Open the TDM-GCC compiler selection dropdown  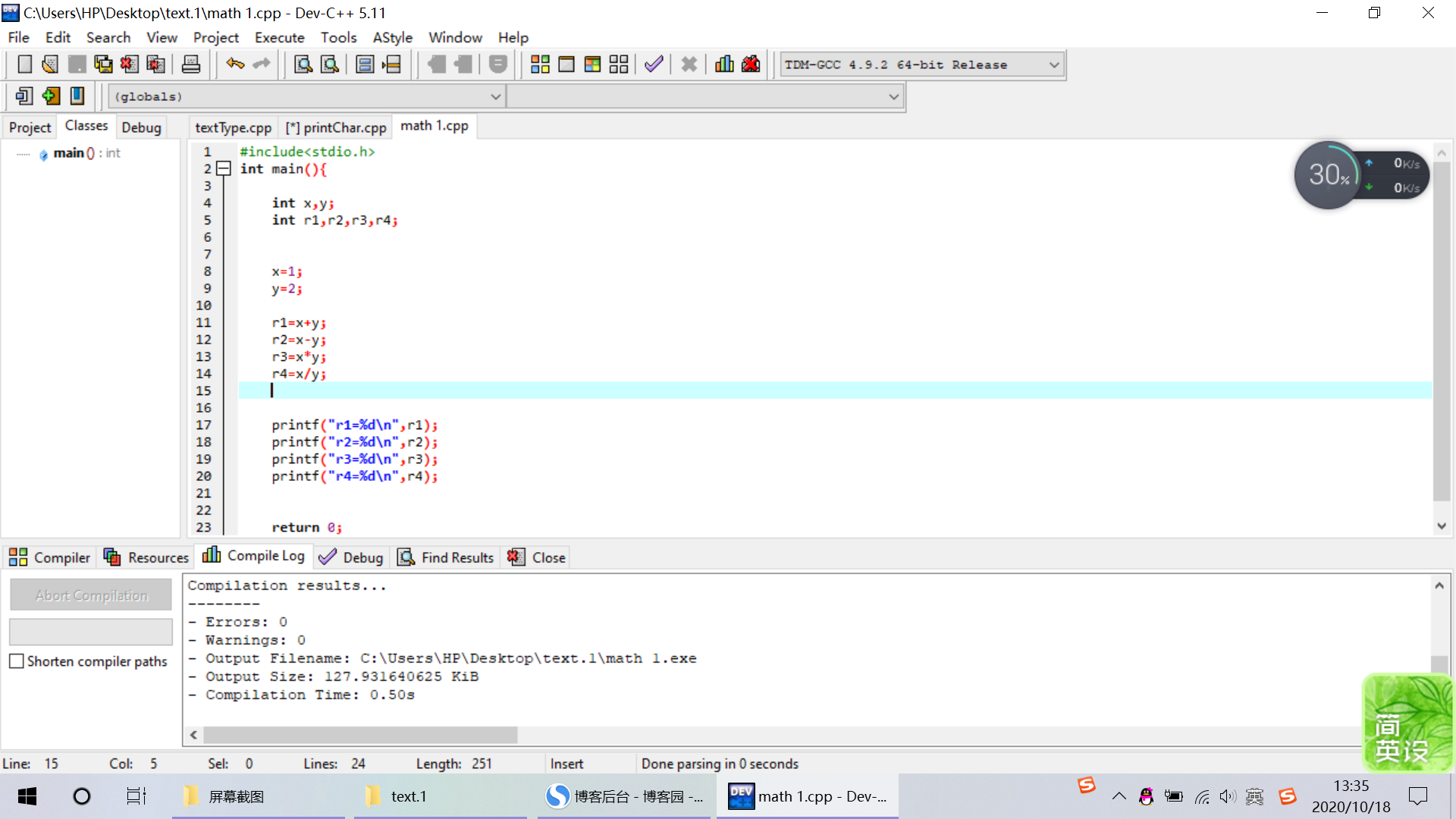[x=1054, y=65]
